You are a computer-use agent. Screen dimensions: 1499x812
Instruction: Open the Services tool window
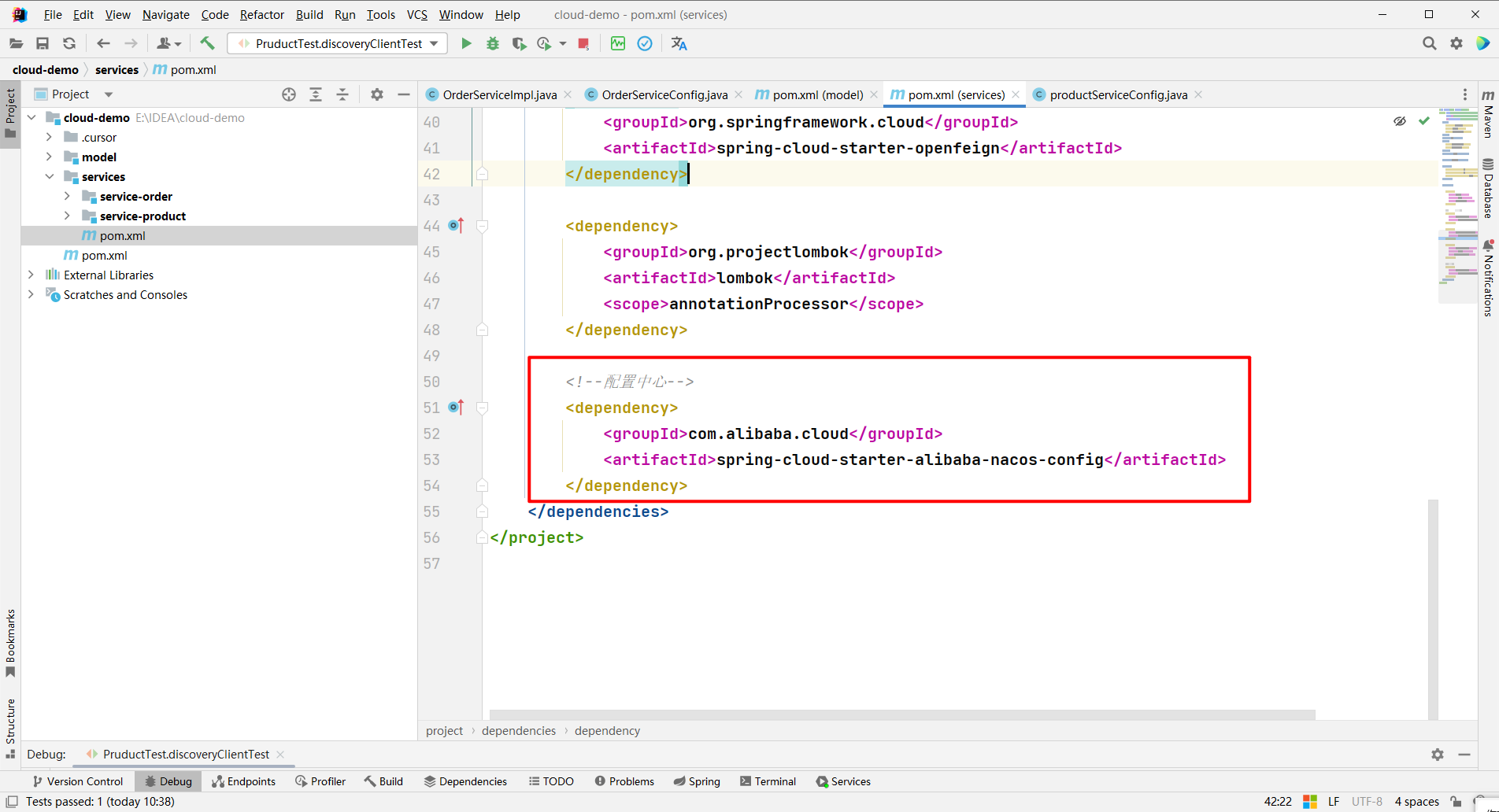843,781
